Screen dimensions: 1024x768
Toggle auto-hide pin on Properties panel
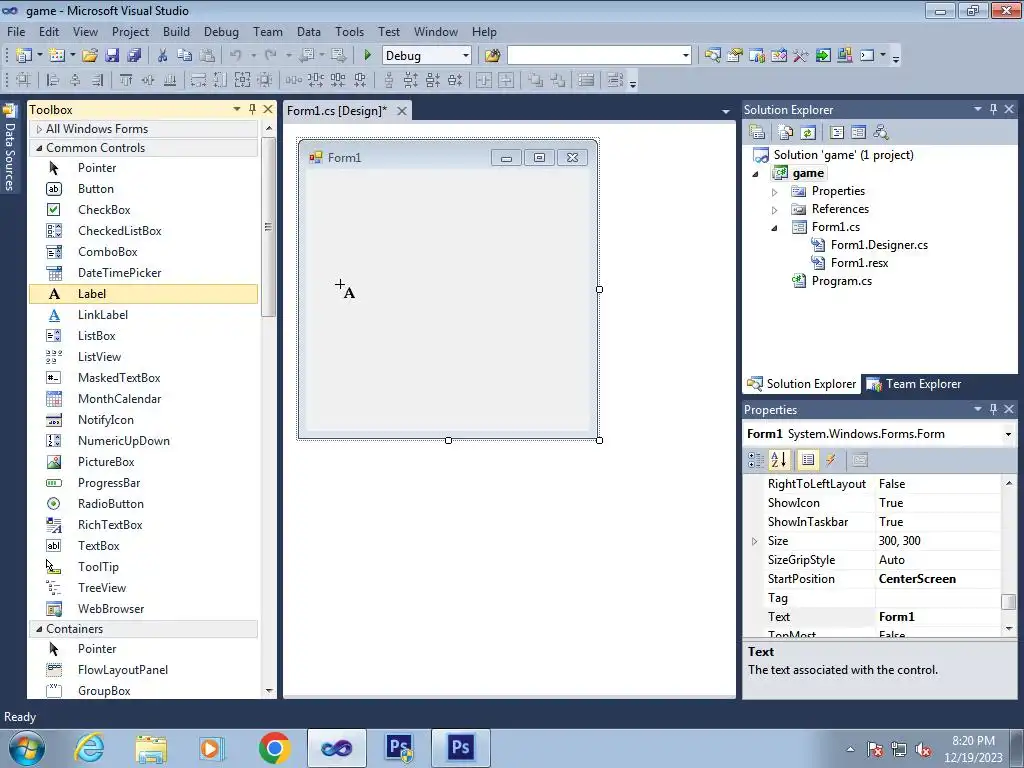coord(993,409)
